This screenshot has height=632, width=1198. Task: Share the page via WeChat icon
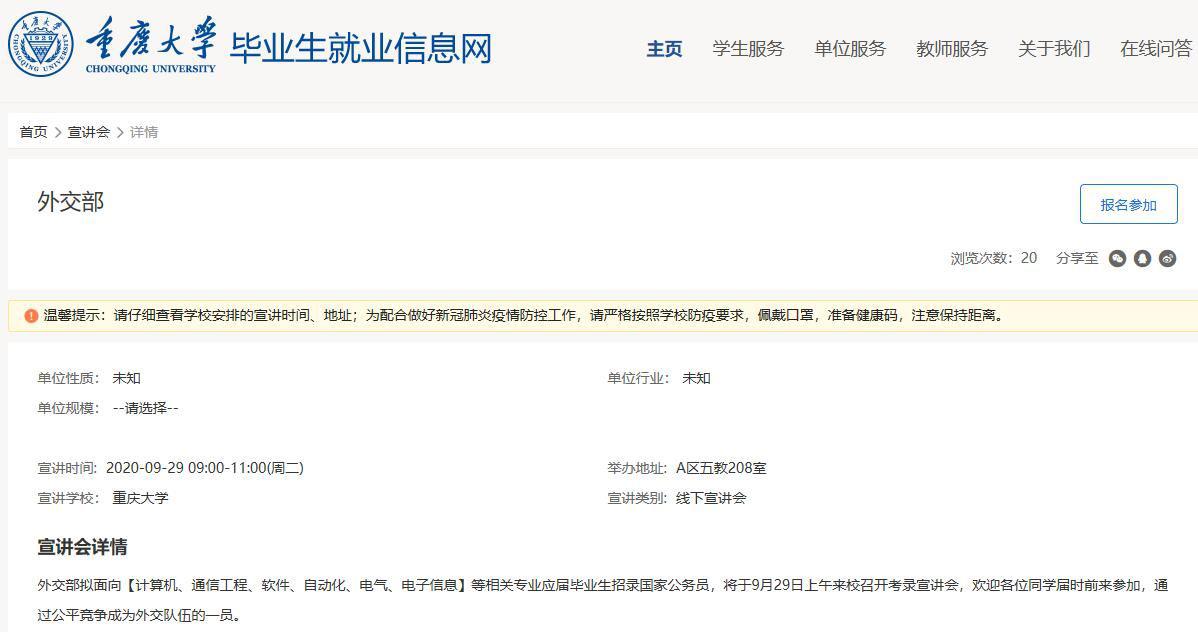tap(1117, 258)
